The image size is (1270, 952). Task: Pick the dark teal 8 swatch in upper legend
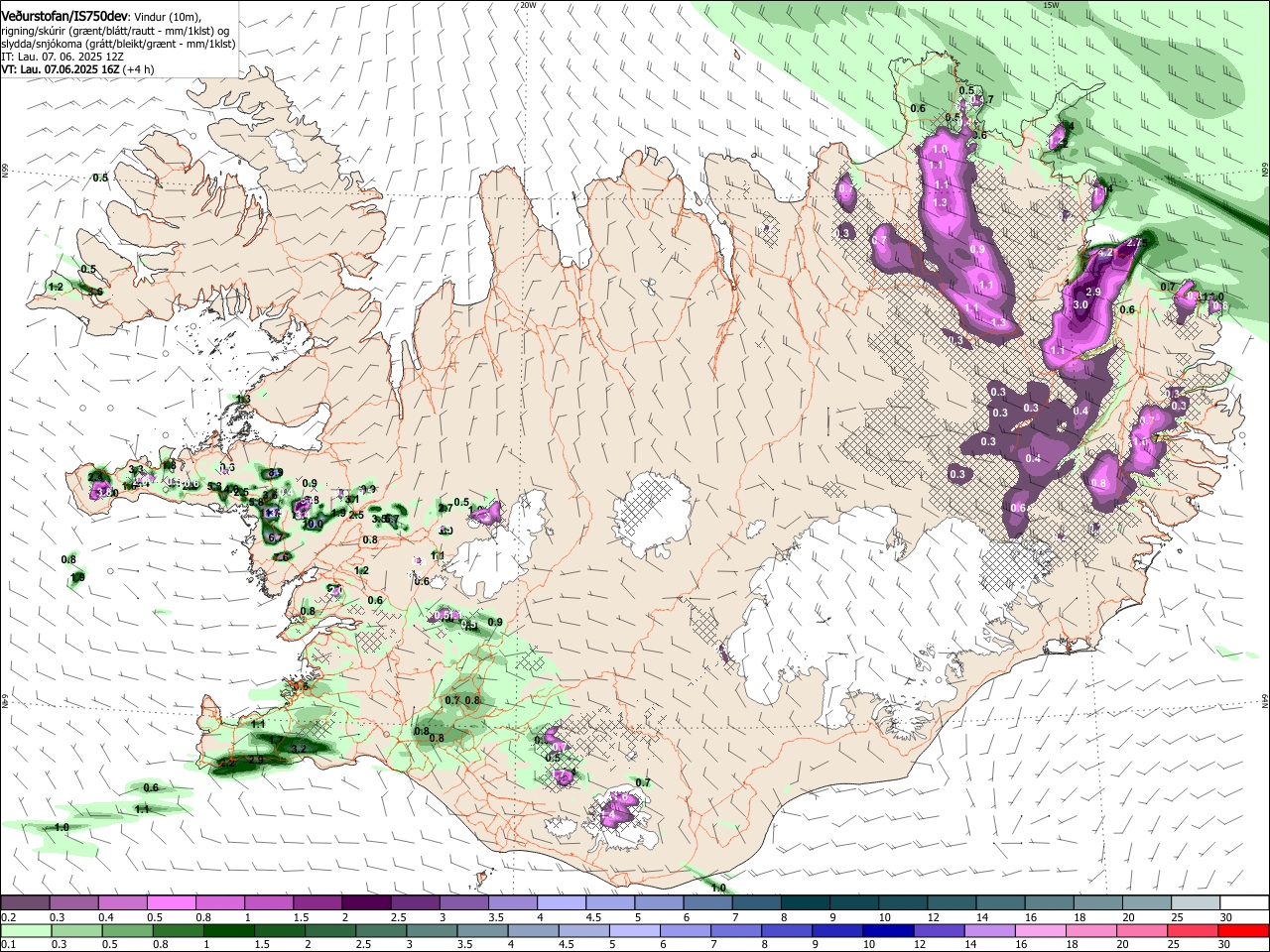pos(804,903)
